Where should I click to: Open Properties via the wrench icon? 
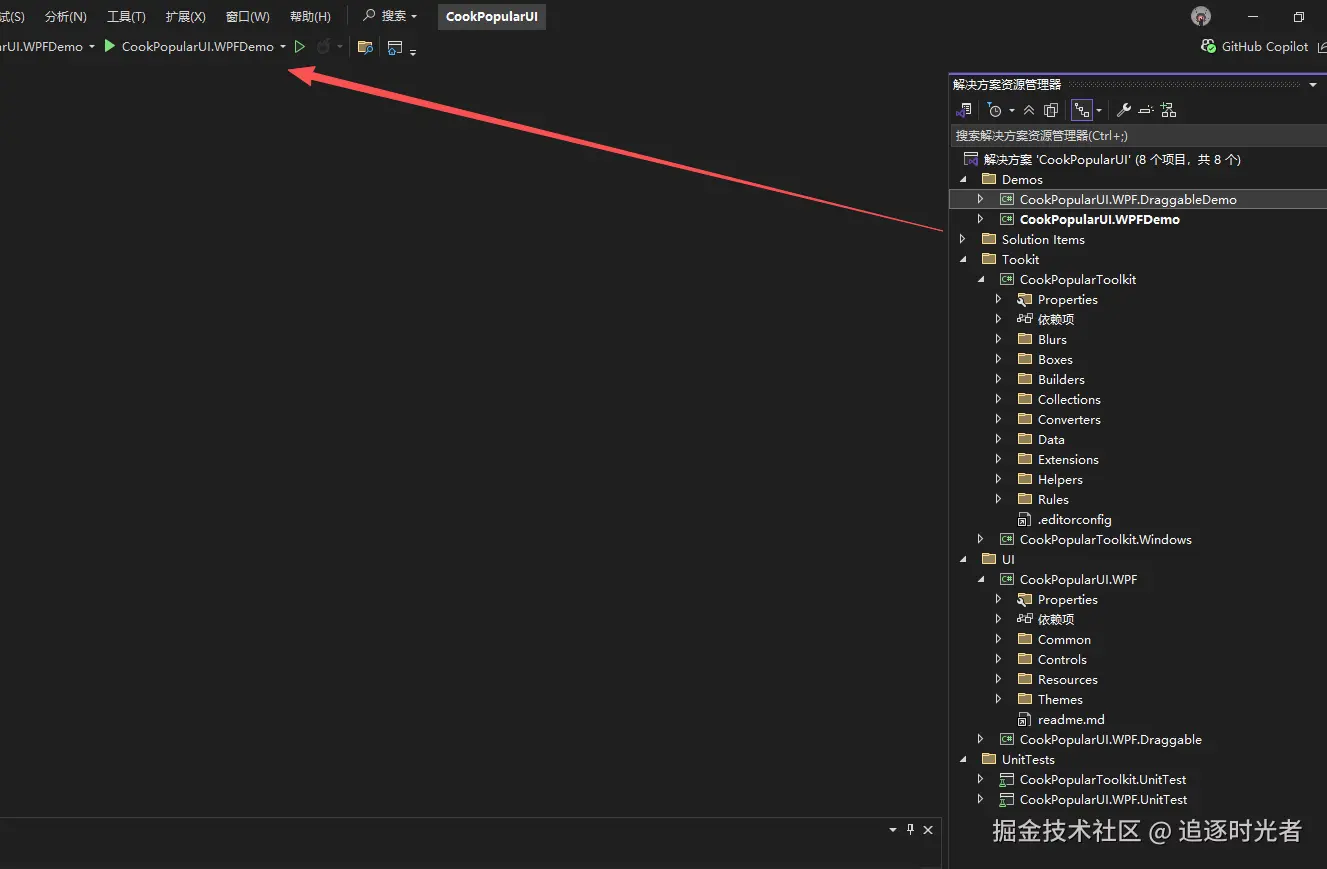(x=1124, y=110)
